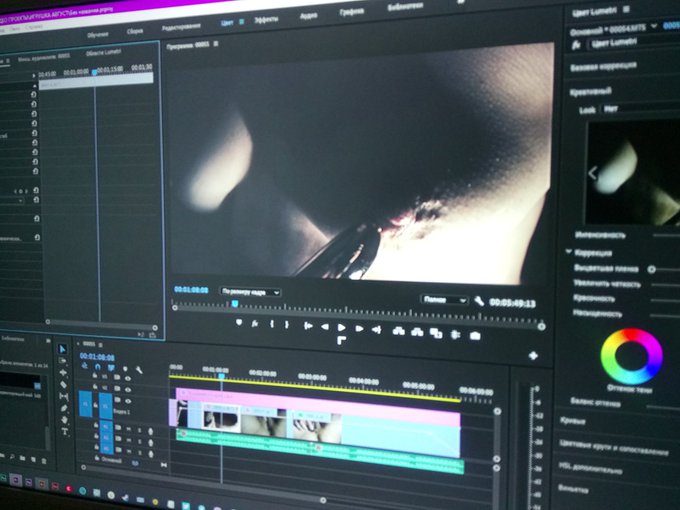Screen dimensions: 680x510
Task: Select the Razor tool
Action: pyautogui.click(x=63, y=384)
